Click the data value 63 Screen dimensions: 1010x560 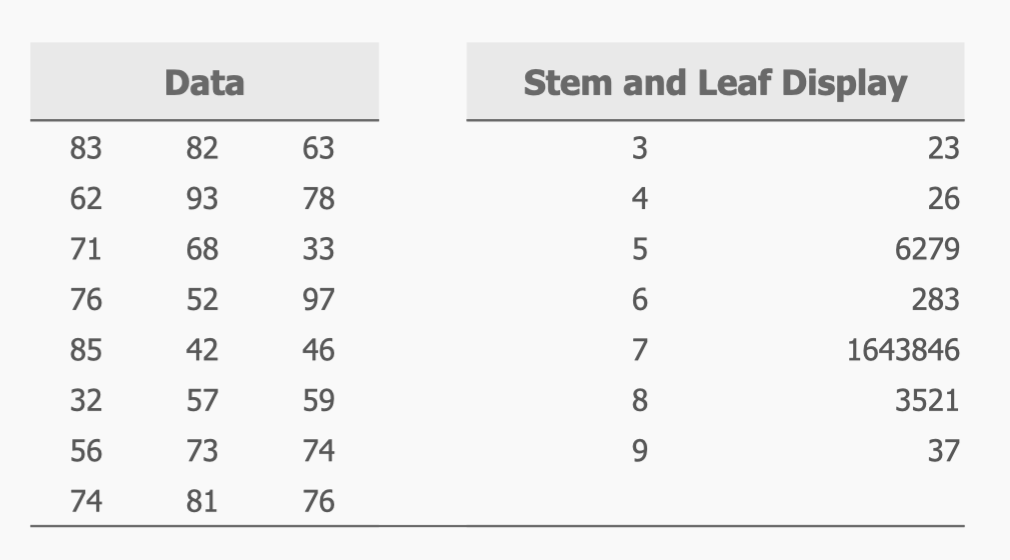pyautogui.click(x=318, y=149)
